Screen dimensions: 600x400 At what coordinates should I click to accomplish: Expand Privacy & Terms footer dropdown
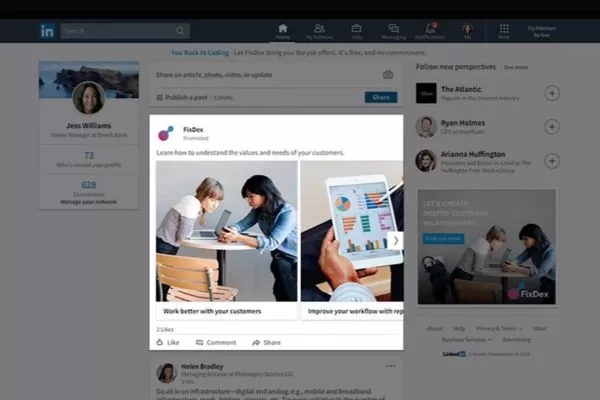pos(499,328)
